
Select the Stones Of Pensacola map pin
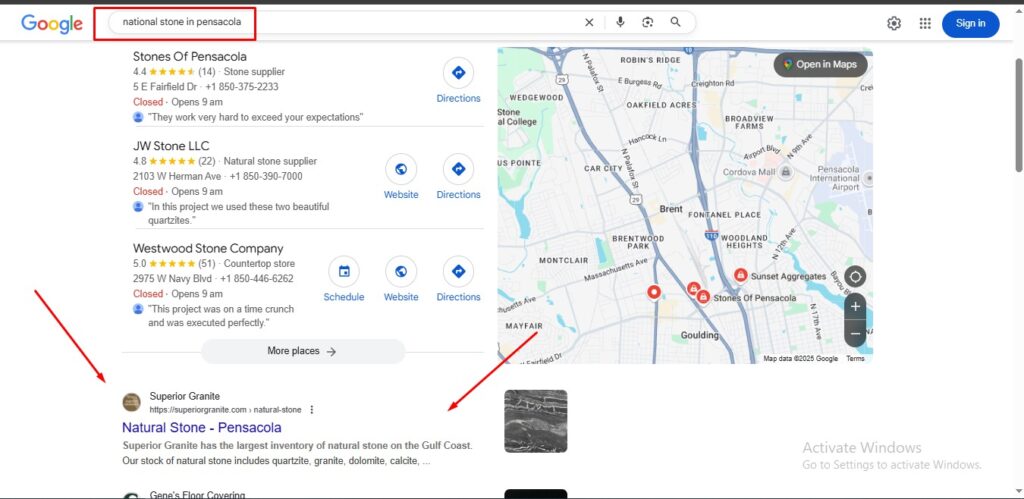703,297
